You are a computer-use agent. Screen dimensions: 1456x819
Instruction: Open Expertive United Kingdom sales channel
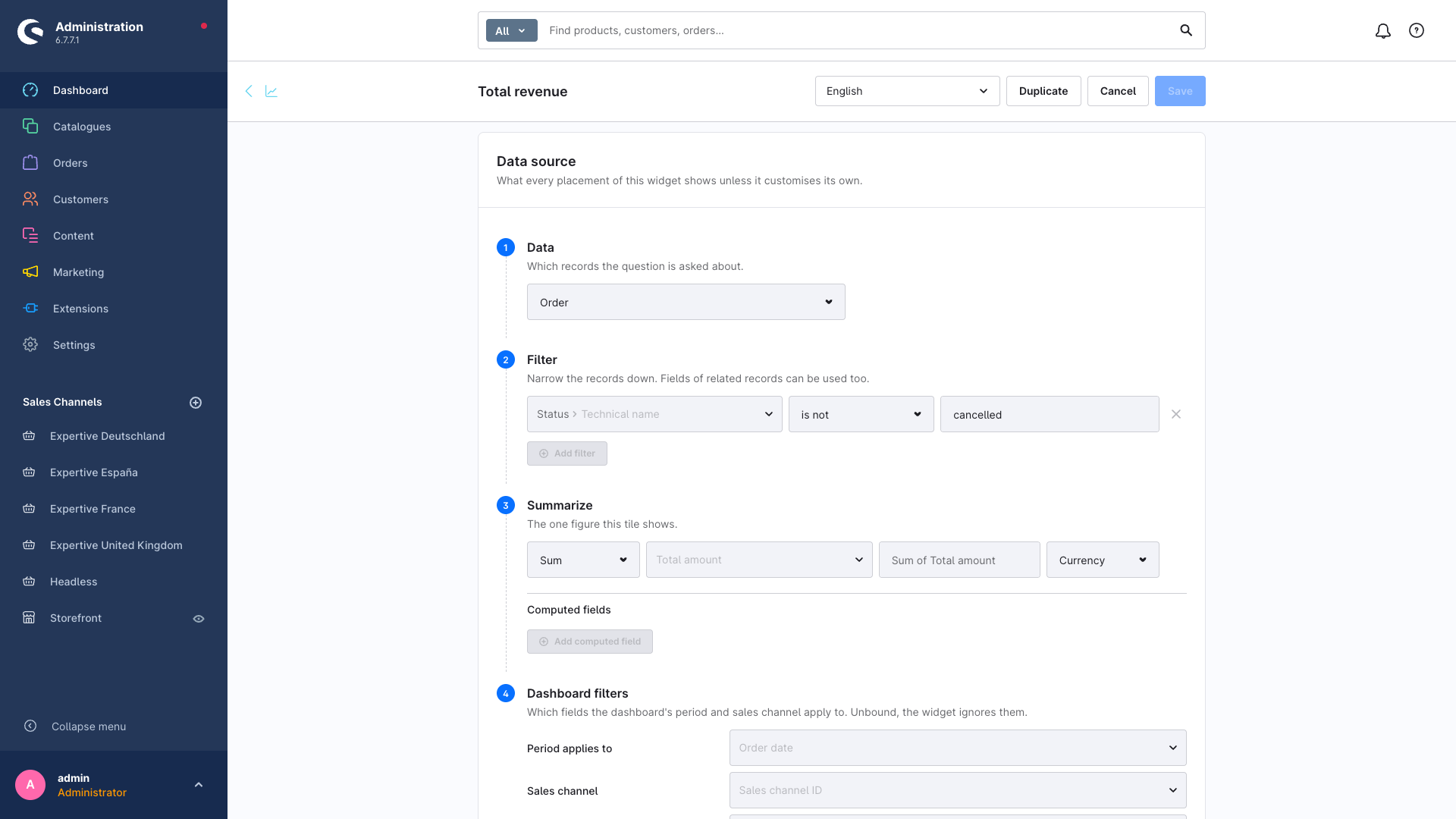[x=116, y=545]
